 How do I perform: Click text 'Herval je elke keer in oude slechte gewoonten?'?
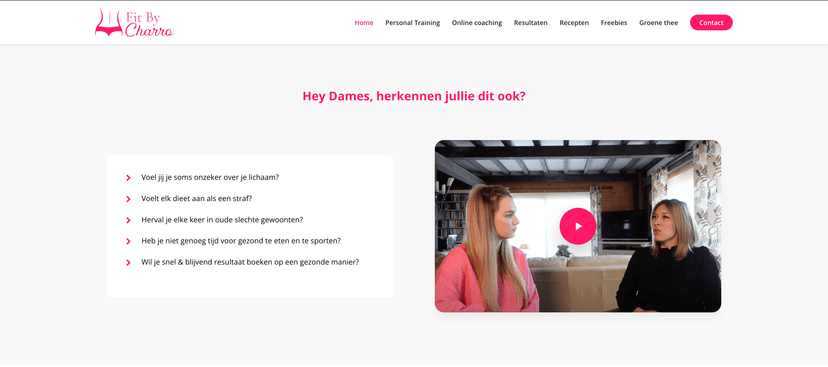(x=222, y=220)
